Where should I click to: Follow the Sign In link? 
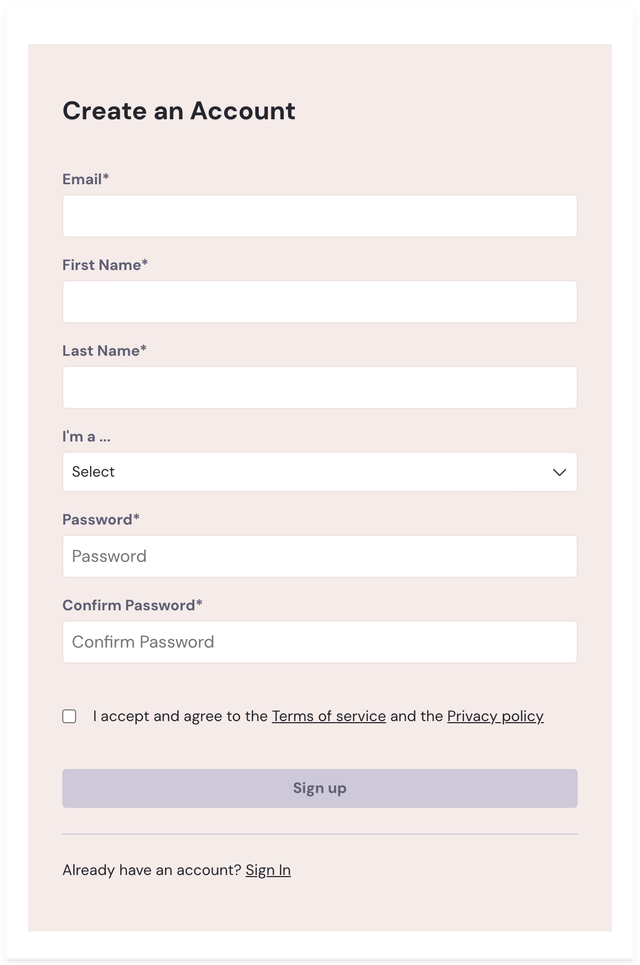pos(268,870)
